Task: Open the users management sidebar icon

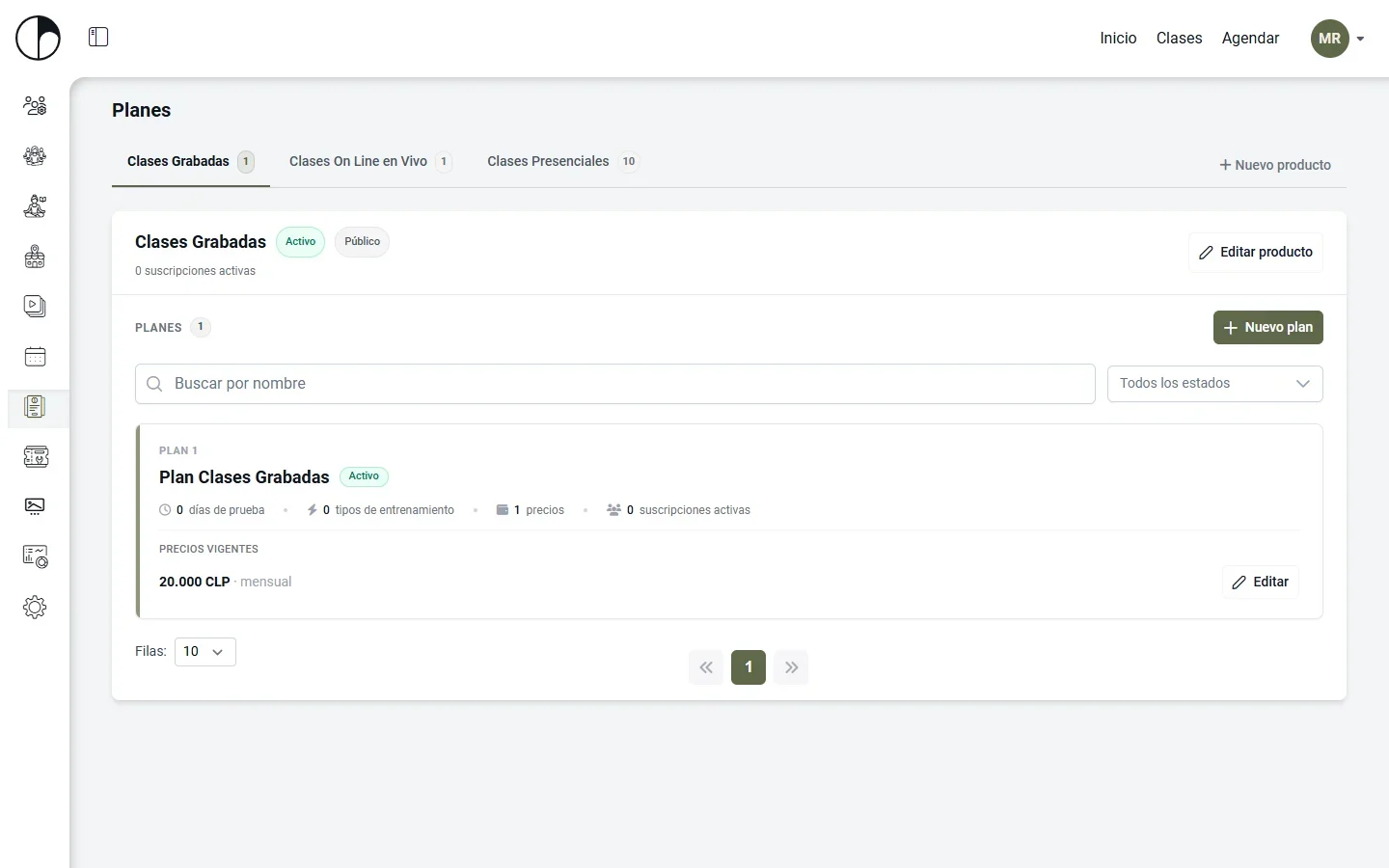Action: coord(35,106)
